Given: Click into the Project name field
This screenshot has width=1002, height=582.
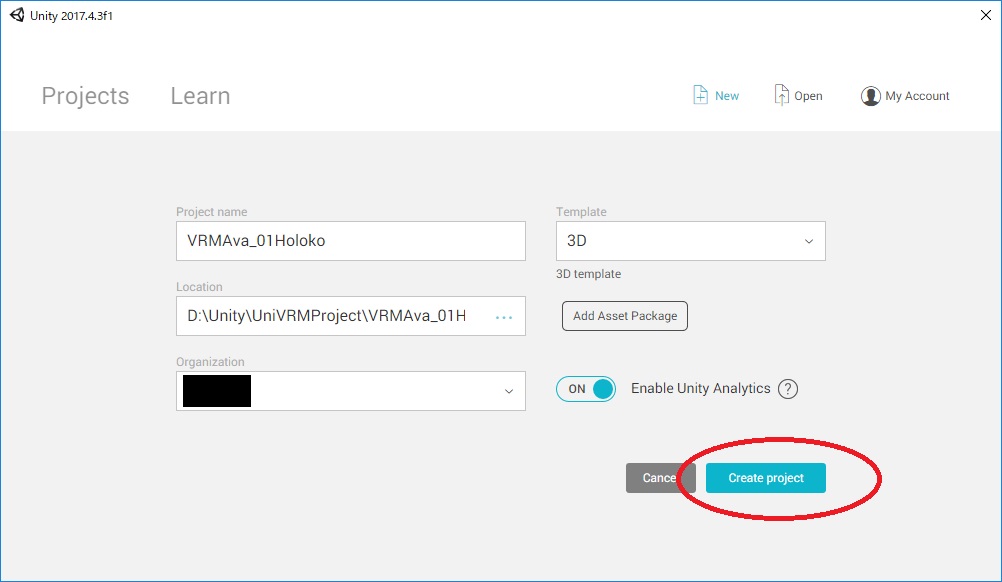Looking at the screenshot, I should pos(351,241).
